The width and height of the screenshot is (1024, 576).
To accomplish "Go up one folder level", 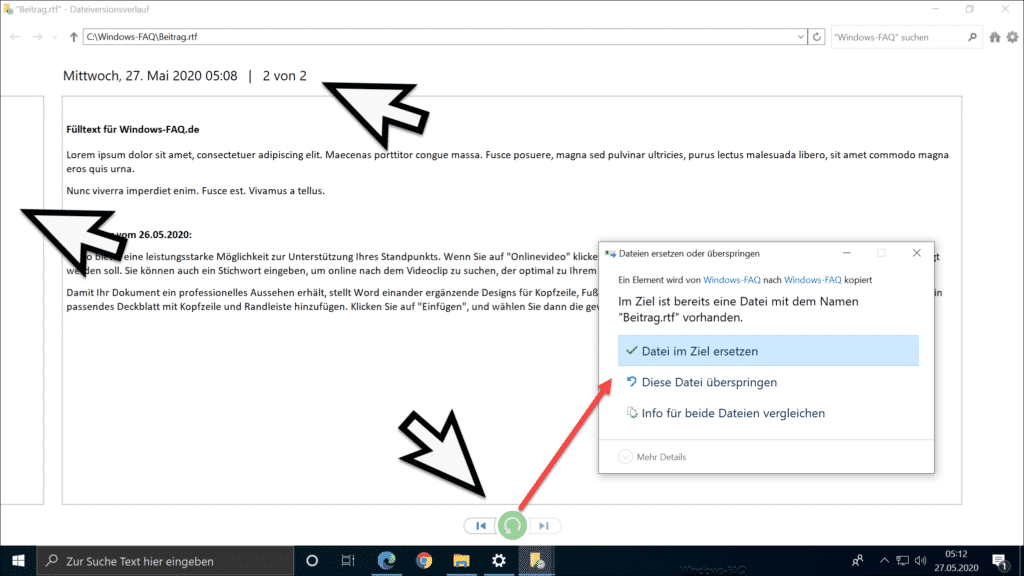I will [x=73, y=37].
